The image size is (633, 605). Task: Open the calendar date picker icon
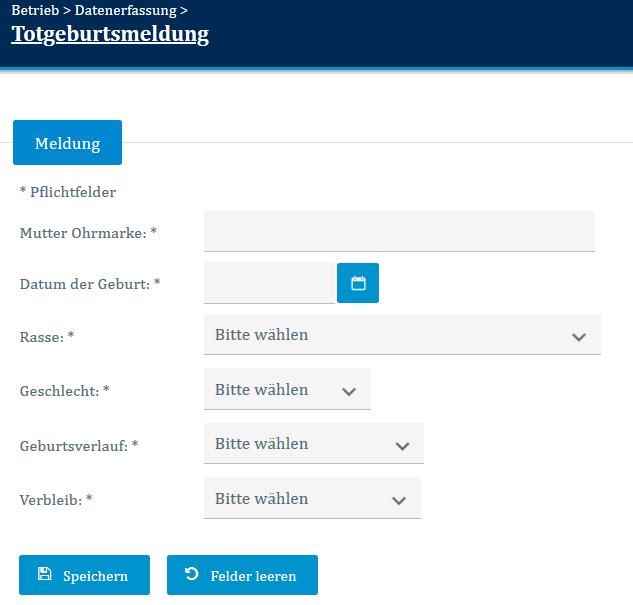point(358,283)
